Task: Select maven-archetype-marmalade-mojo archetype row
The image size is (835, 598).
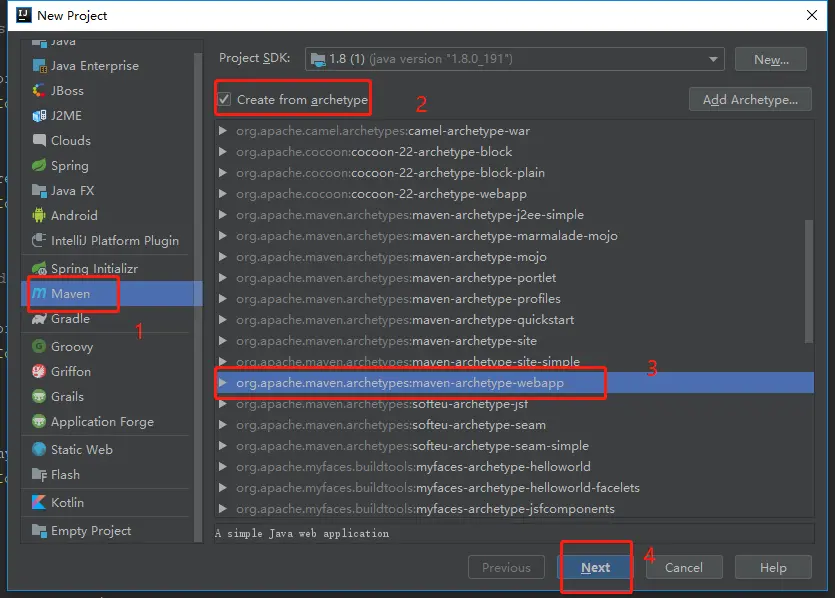Action: coord(514,235)
